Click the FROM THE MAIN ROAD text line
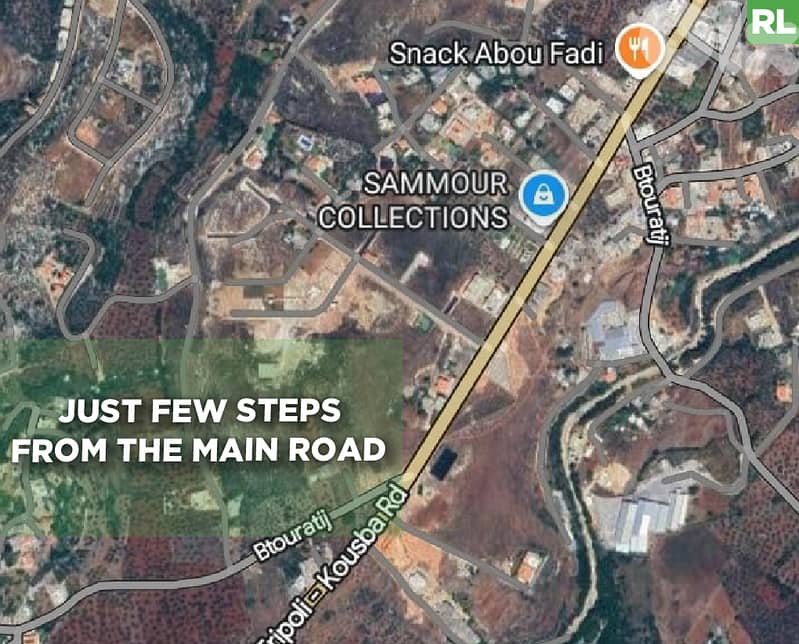This screenshot has width=799, height=644. 198,450
